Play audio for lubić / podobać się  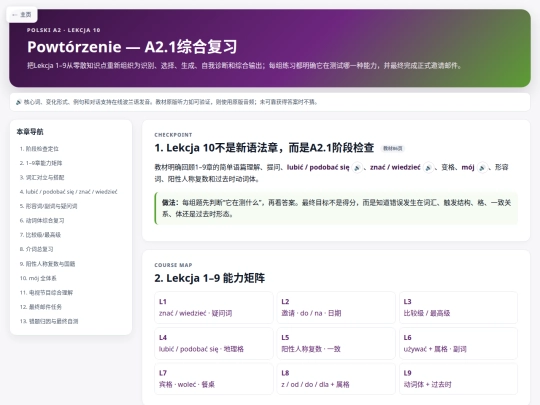tap(357, 168)
